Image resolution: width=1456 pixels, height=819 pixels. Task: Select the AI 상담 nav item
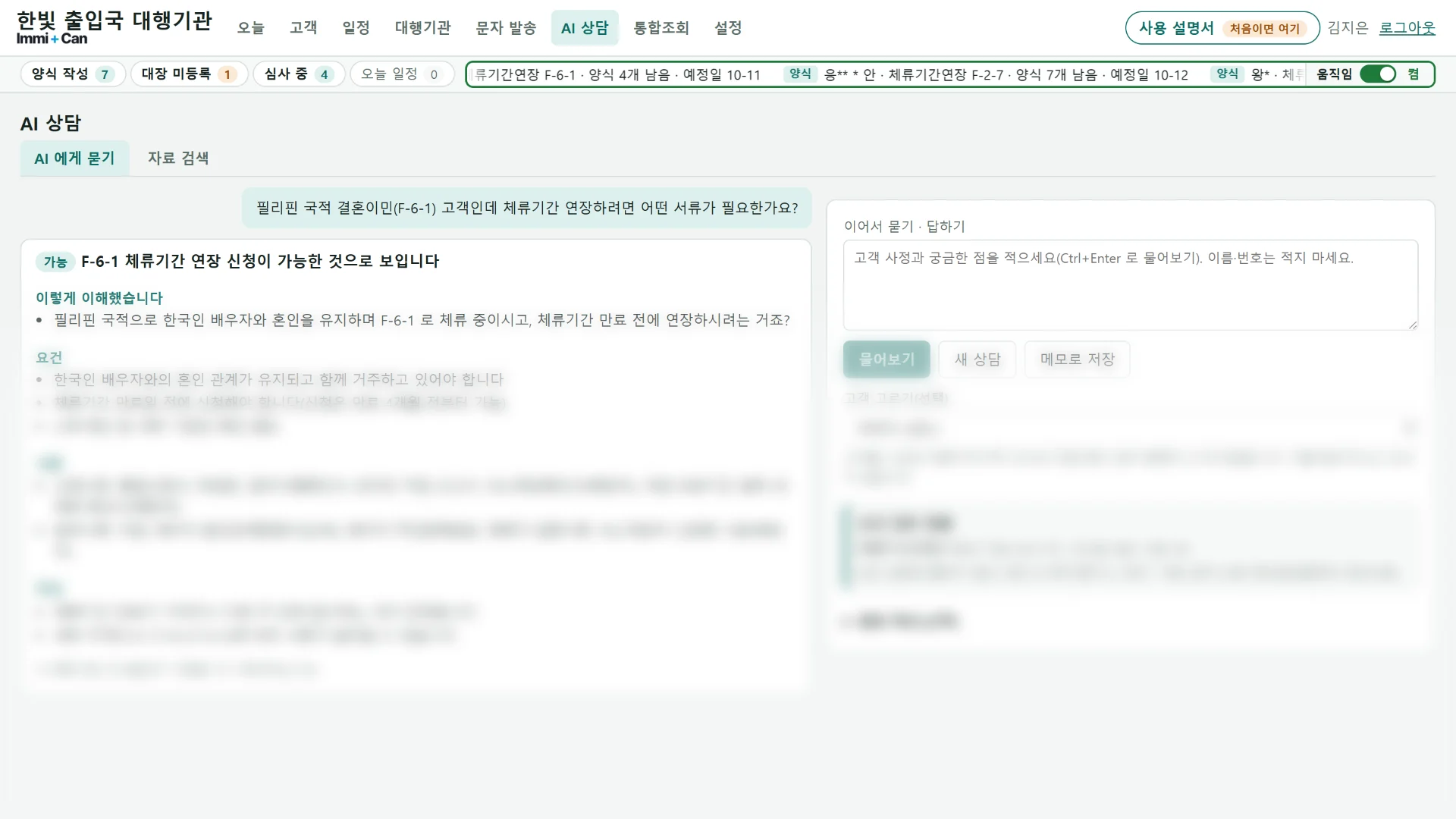click(585, 28)
